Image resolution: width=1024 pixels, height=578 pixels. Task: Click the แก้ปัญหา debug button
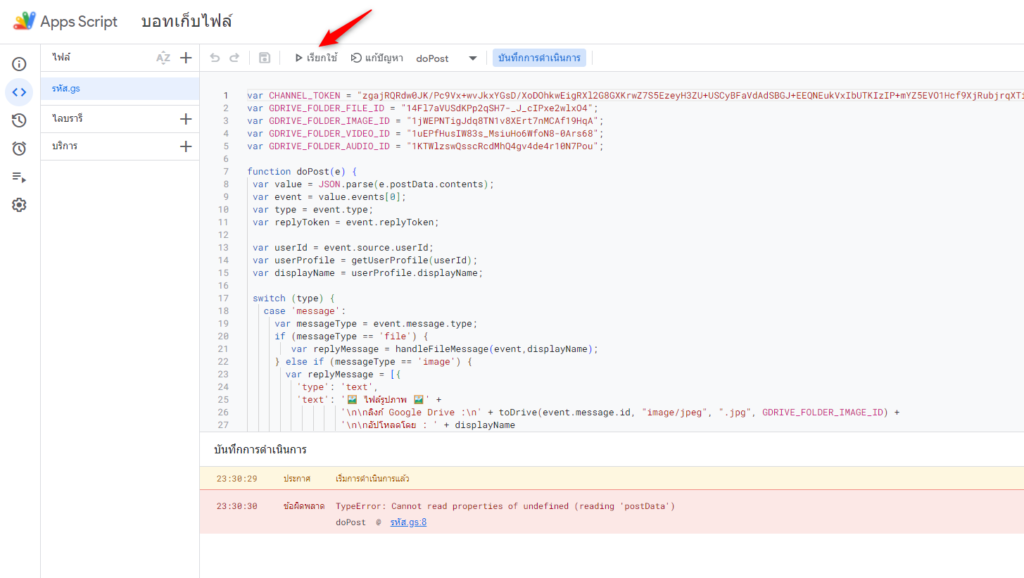(377, 58)
